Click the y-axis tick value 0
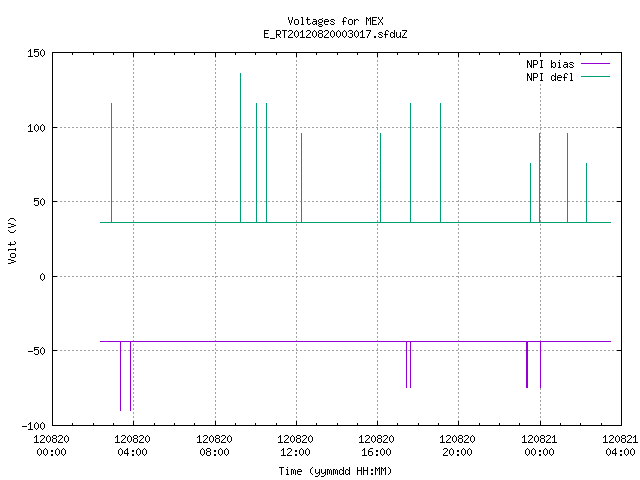 [x=42, y=277]
